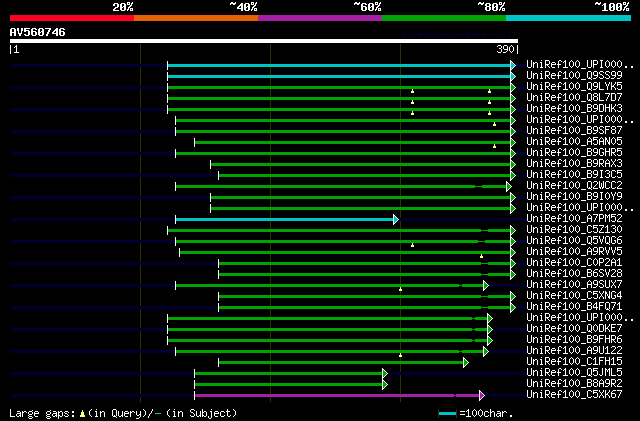640x421 pixels.
Task: Click the purple alignment bar for UniRef100_C5XK67
Action: pyautogui.click(x=336, y=395)
